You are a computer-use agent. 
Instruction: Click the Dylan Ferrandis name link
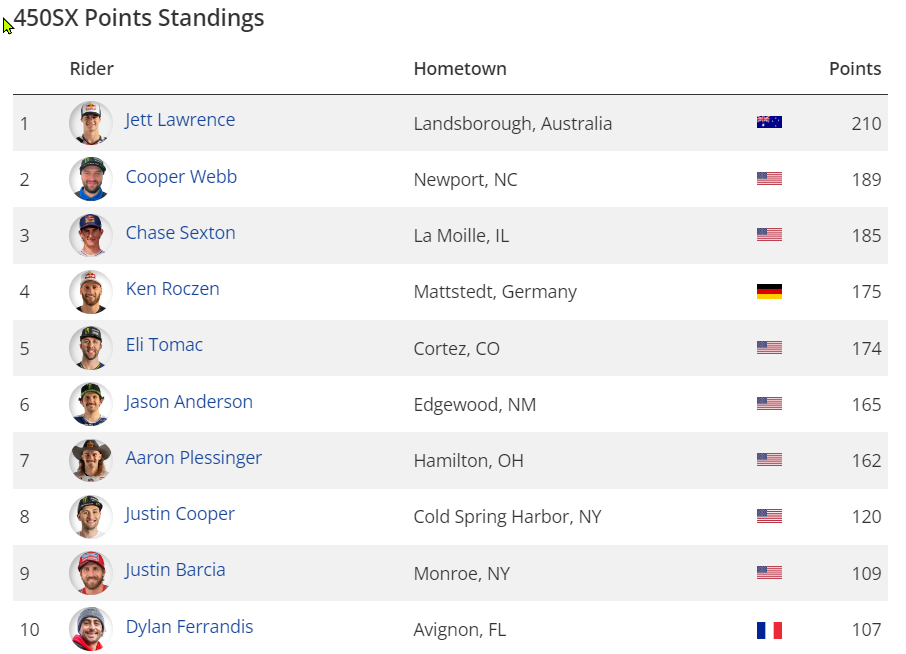189,627
